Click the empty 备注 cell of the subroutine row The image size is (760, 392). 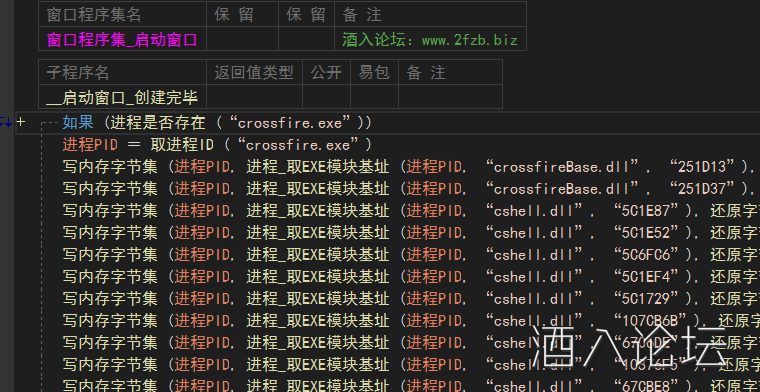coord(450,97)
